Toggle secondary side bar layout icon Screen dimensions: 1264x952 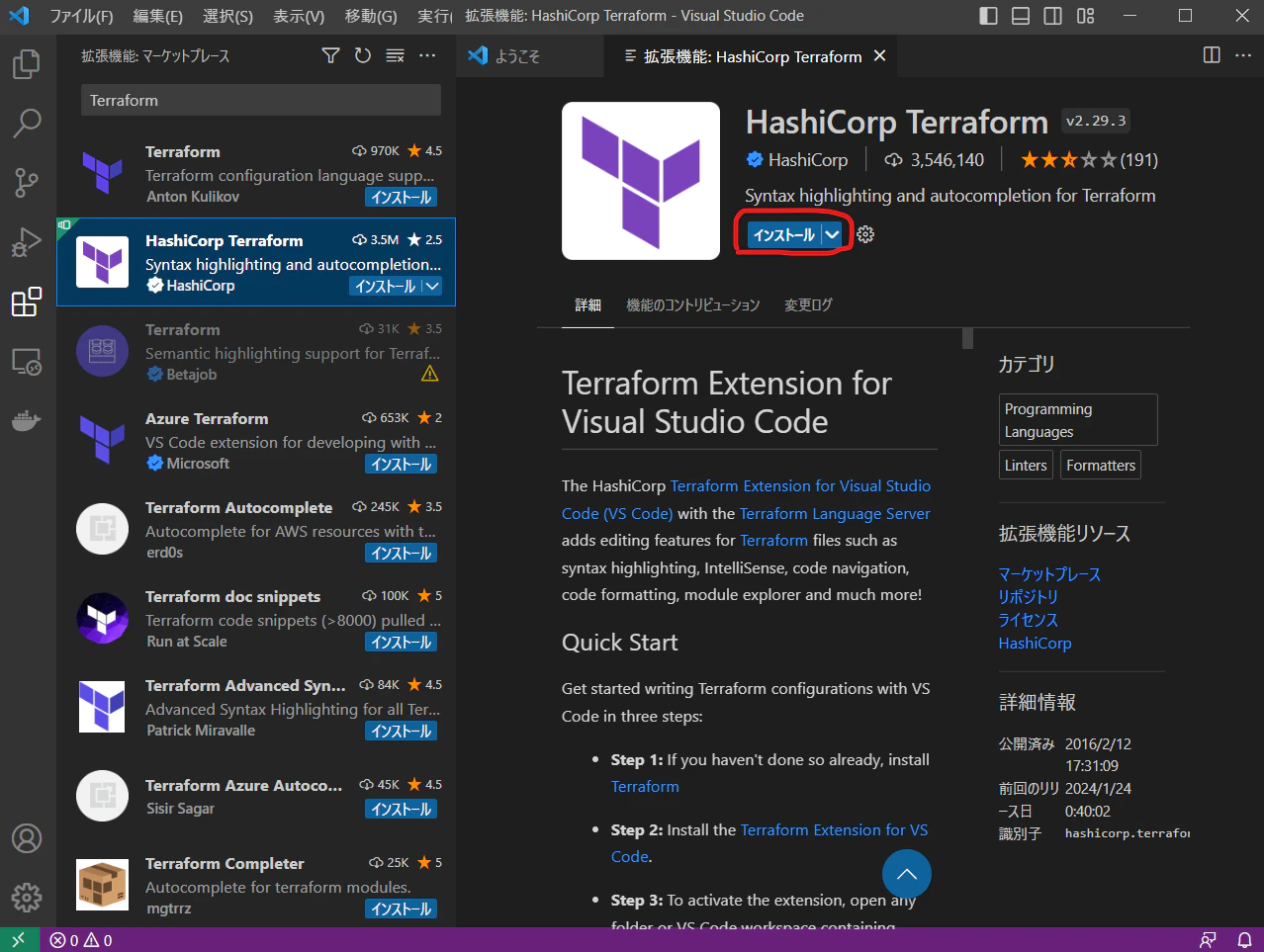coord(1053,16)
